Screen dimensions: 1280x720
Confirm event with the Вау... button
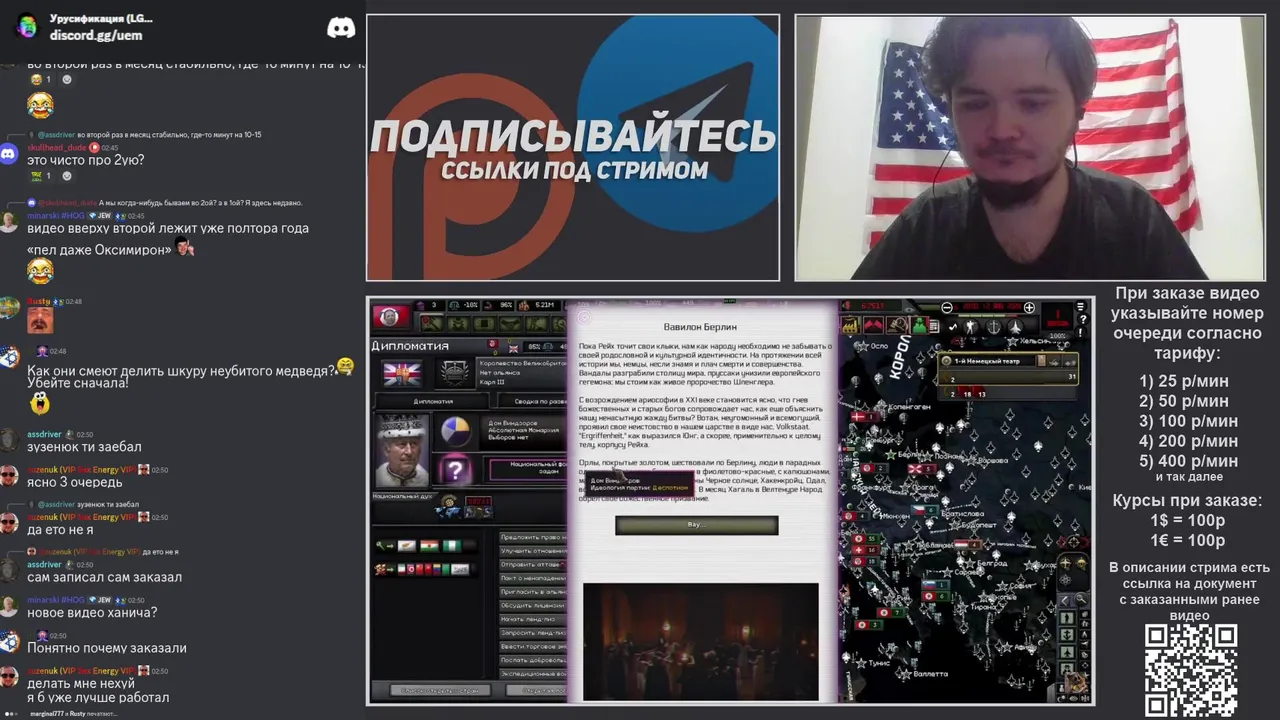coord(696,525)
